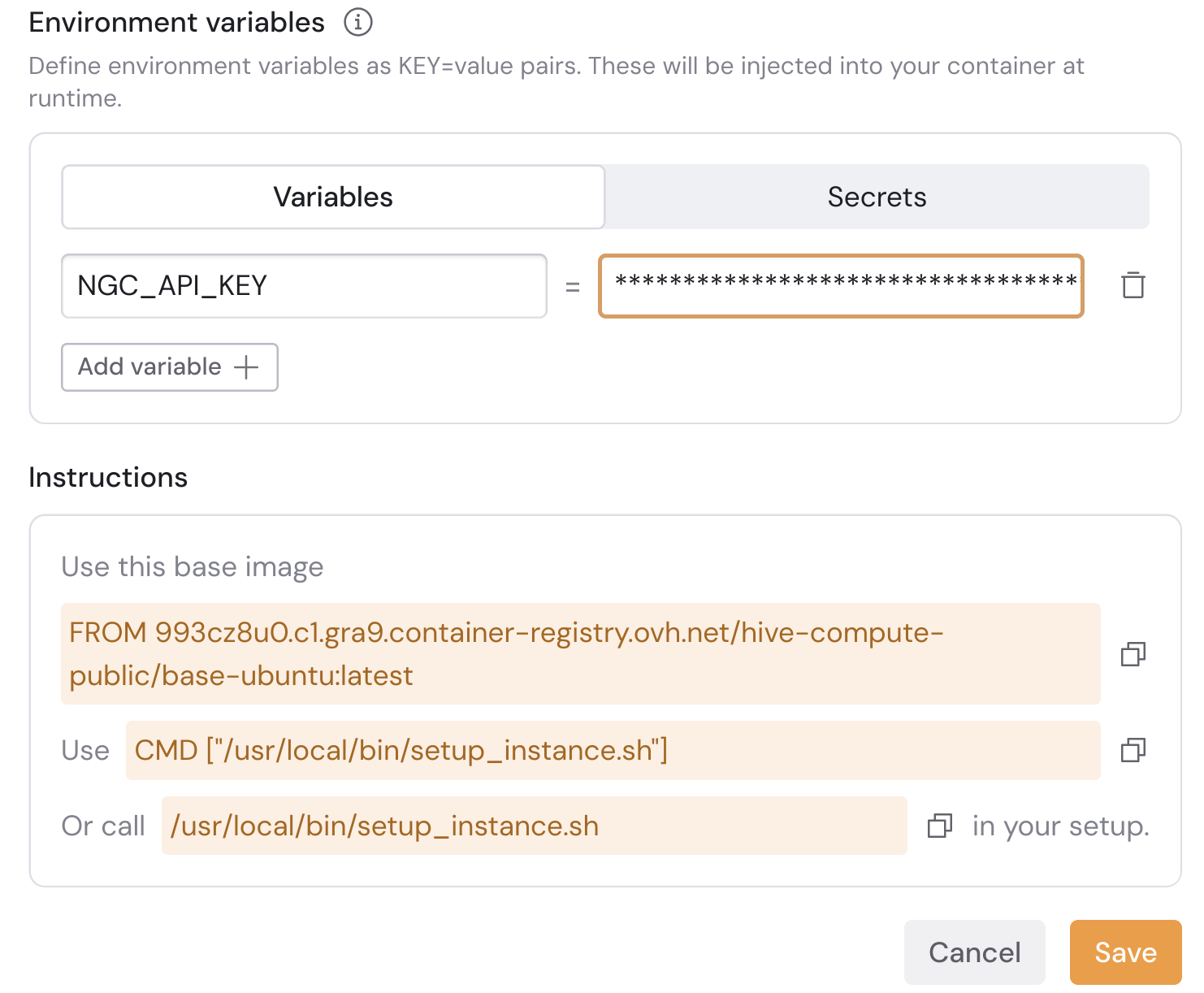
Task: Click the Instructions section heading
Action: point(108,477)
